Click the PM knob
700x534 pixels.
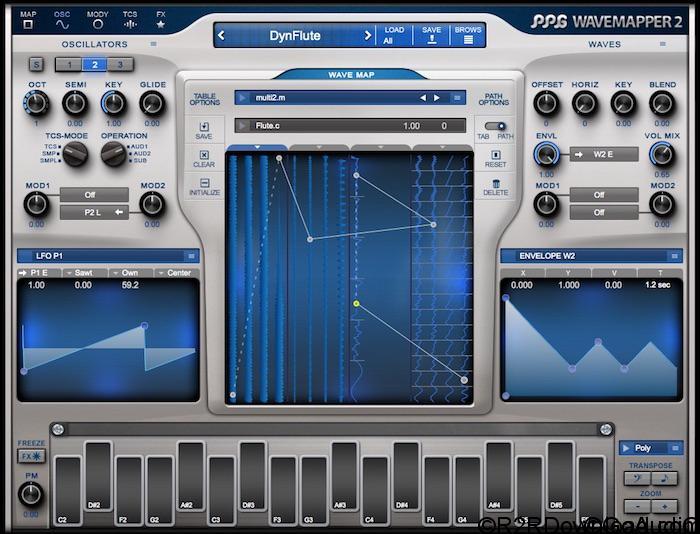pyautogui.click(x=30, y=495)
